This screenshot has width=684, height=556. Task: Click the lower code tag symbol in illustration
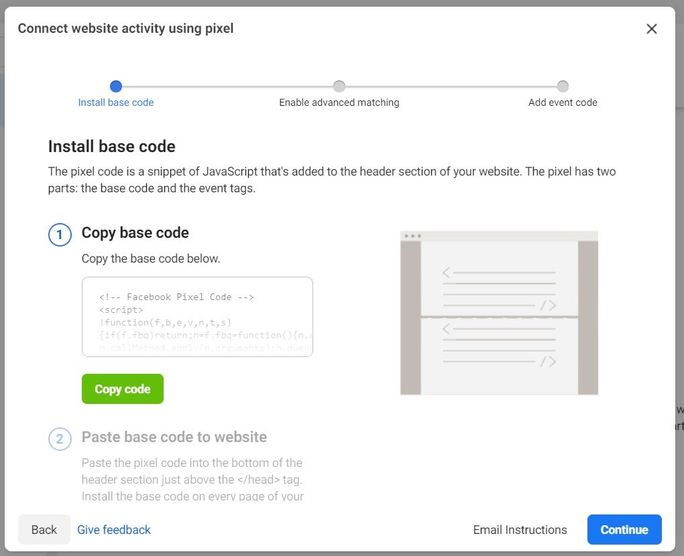tap(547, 361)
